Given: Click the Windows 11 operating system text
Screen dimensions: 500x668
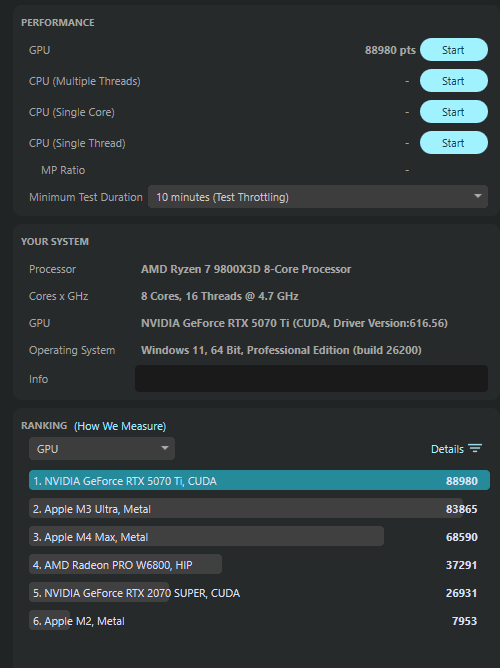Looking at the screenshot, I should click(281, 350).
